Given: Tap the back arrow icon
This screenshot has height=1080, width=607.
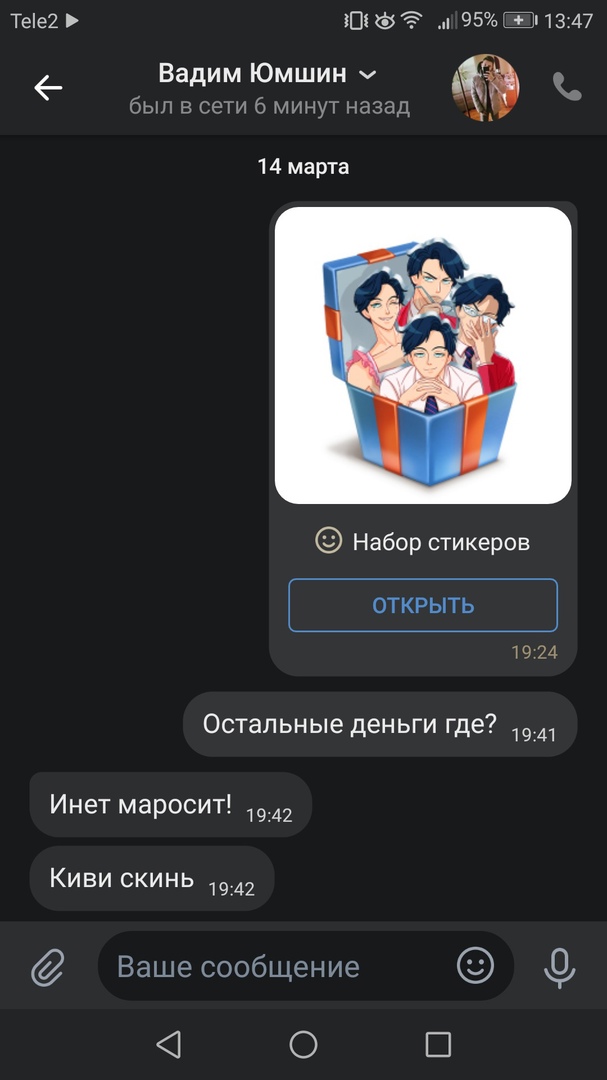Looking at the screenshot, I should pos(48,87).
